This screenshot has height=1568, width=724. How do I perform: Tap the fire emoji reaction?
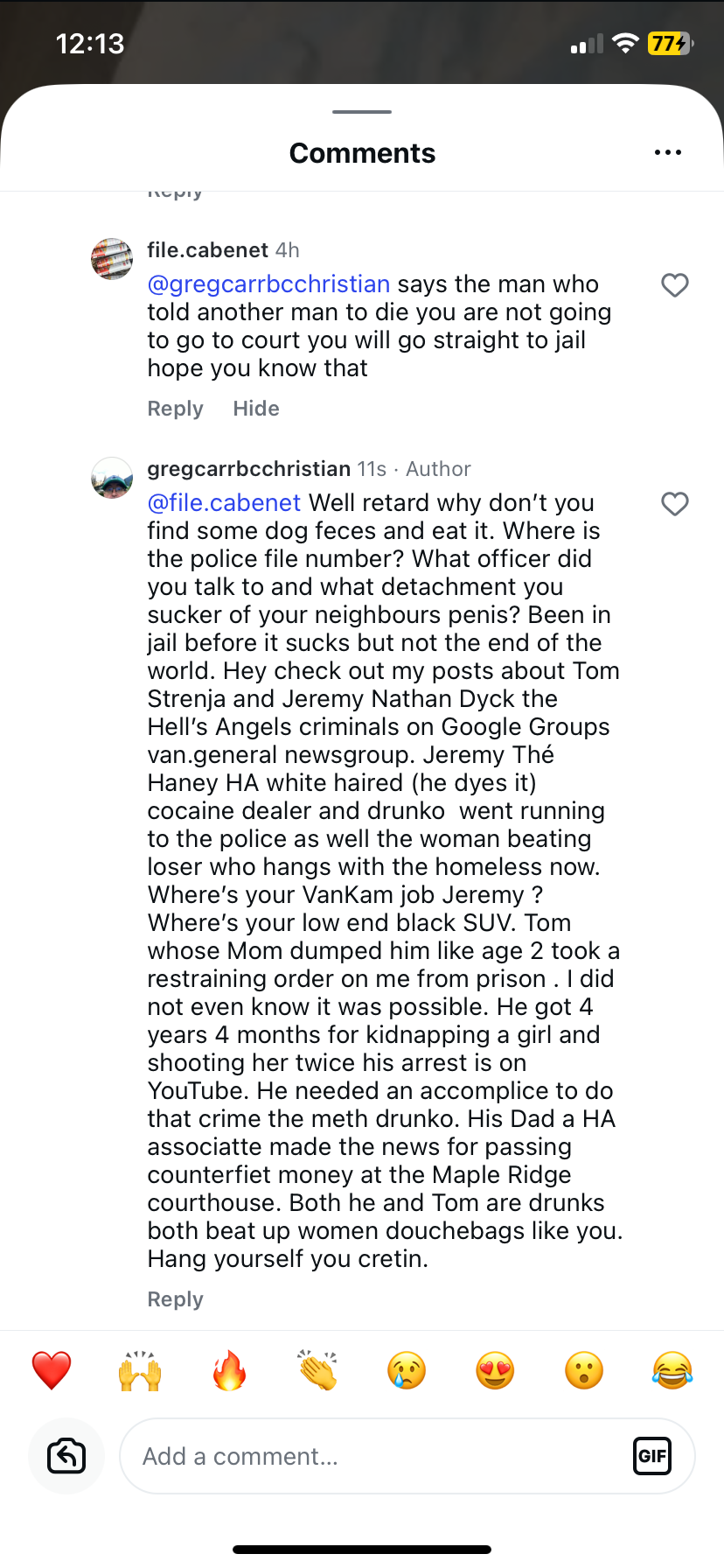click(x=229, y=1370)
